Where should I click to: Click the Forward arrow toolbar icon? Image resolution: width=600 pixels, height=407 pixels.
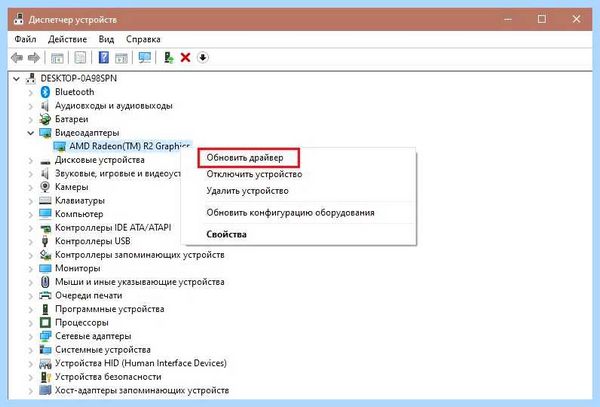[34, 58]
